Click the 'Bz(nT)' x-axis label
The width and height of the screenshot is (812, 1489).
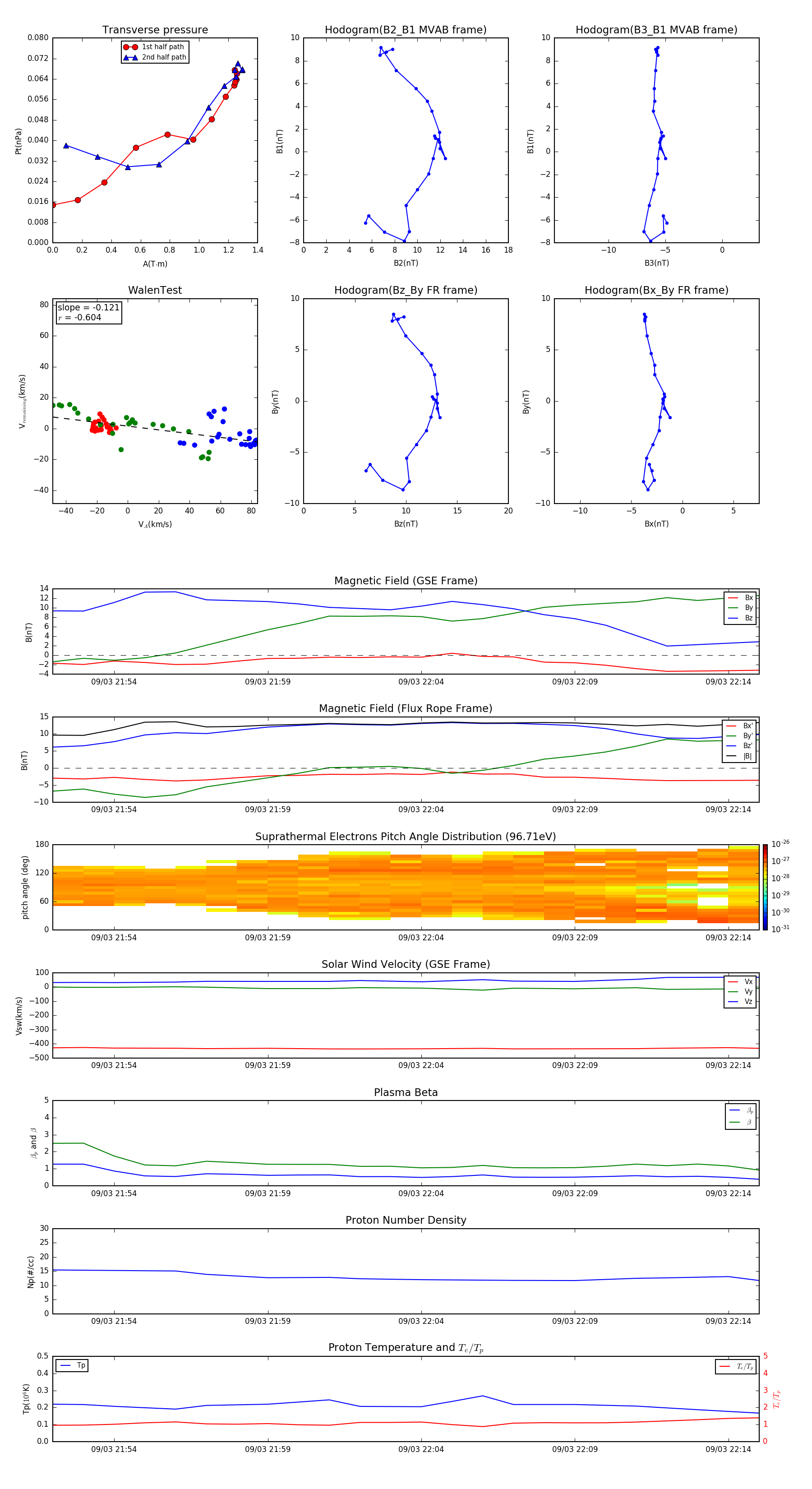406,524
